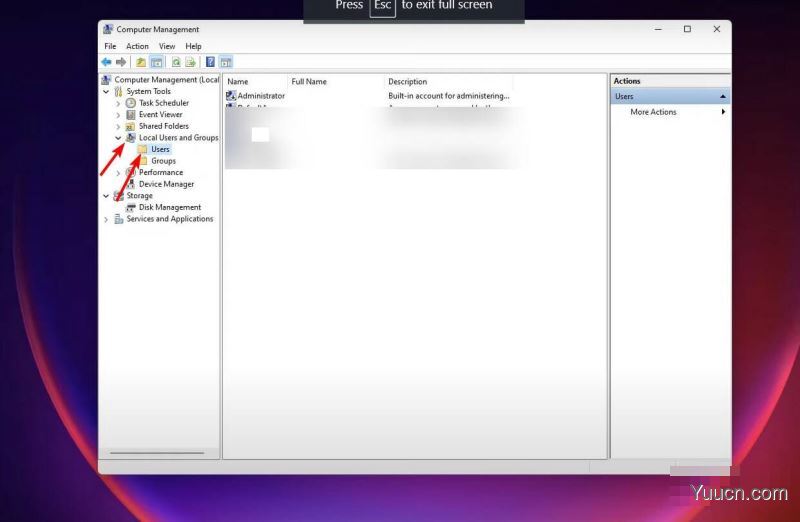This screenshot has width=800, height=522.
Task: Sort by the Full Name column header
Action: tap(336, 82)
